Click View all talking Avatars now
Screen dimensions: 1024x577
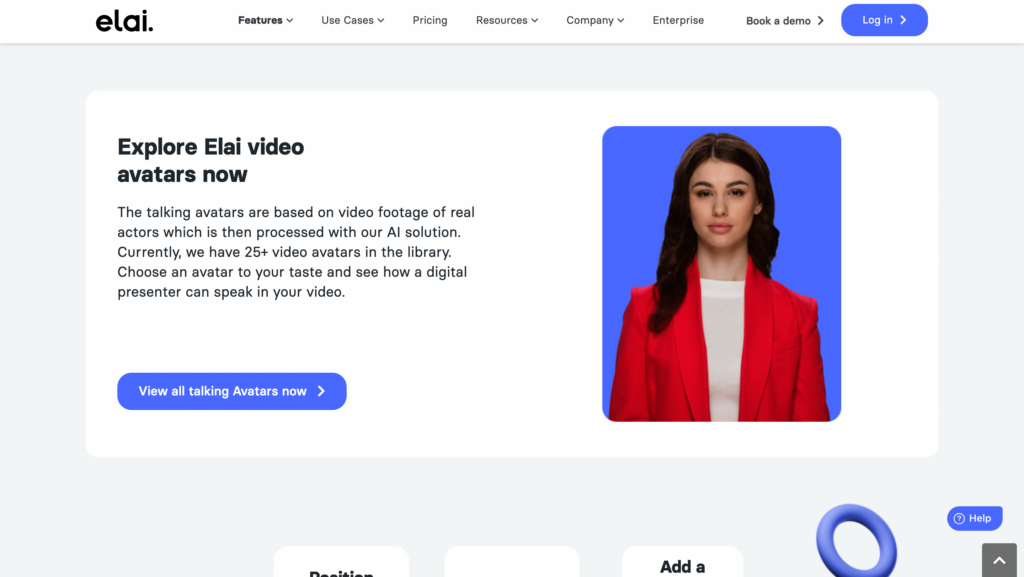232,391
